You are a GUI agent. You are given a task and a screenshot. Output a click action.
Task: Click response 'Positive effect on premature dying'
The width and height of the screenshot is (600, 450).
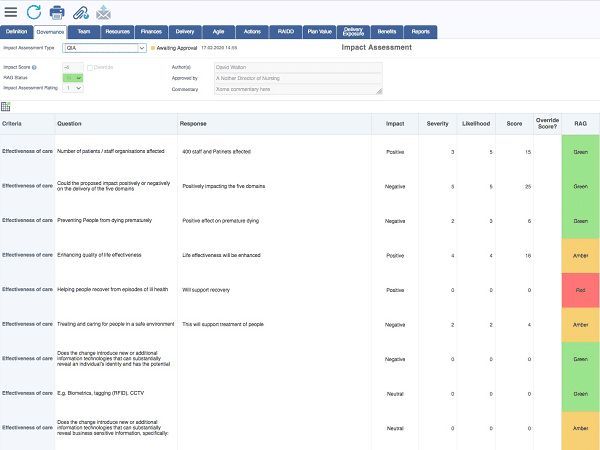[x=221, y=221]
